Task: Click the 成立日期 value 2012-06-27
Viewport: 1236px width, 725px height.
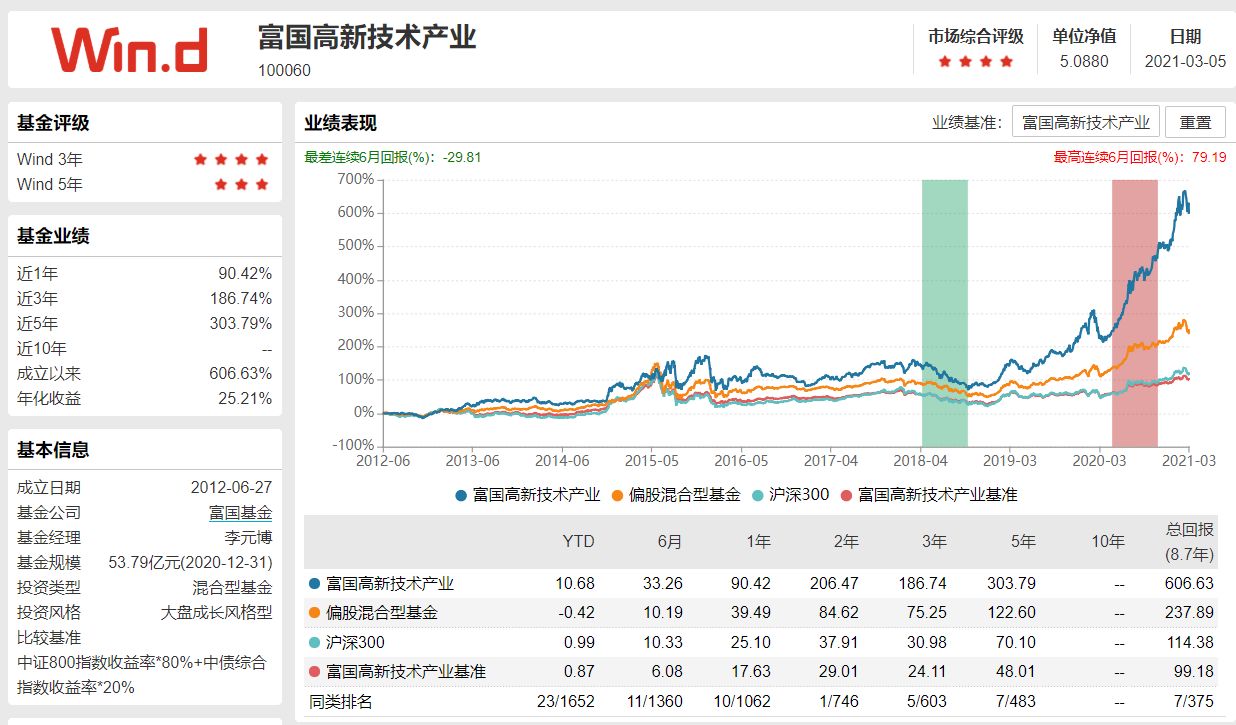Action: 231,488
